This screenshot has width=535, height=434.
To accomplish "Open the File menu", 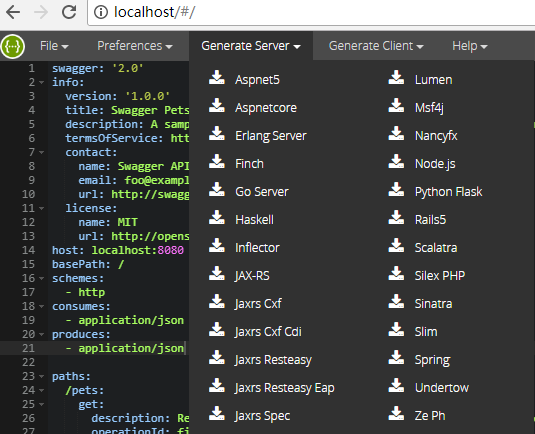I will (x=54, y=46).
